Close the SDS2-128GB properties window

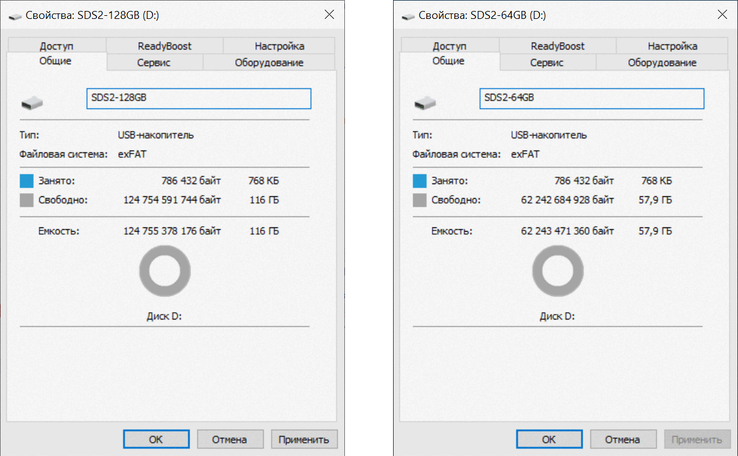coord(329,15)
